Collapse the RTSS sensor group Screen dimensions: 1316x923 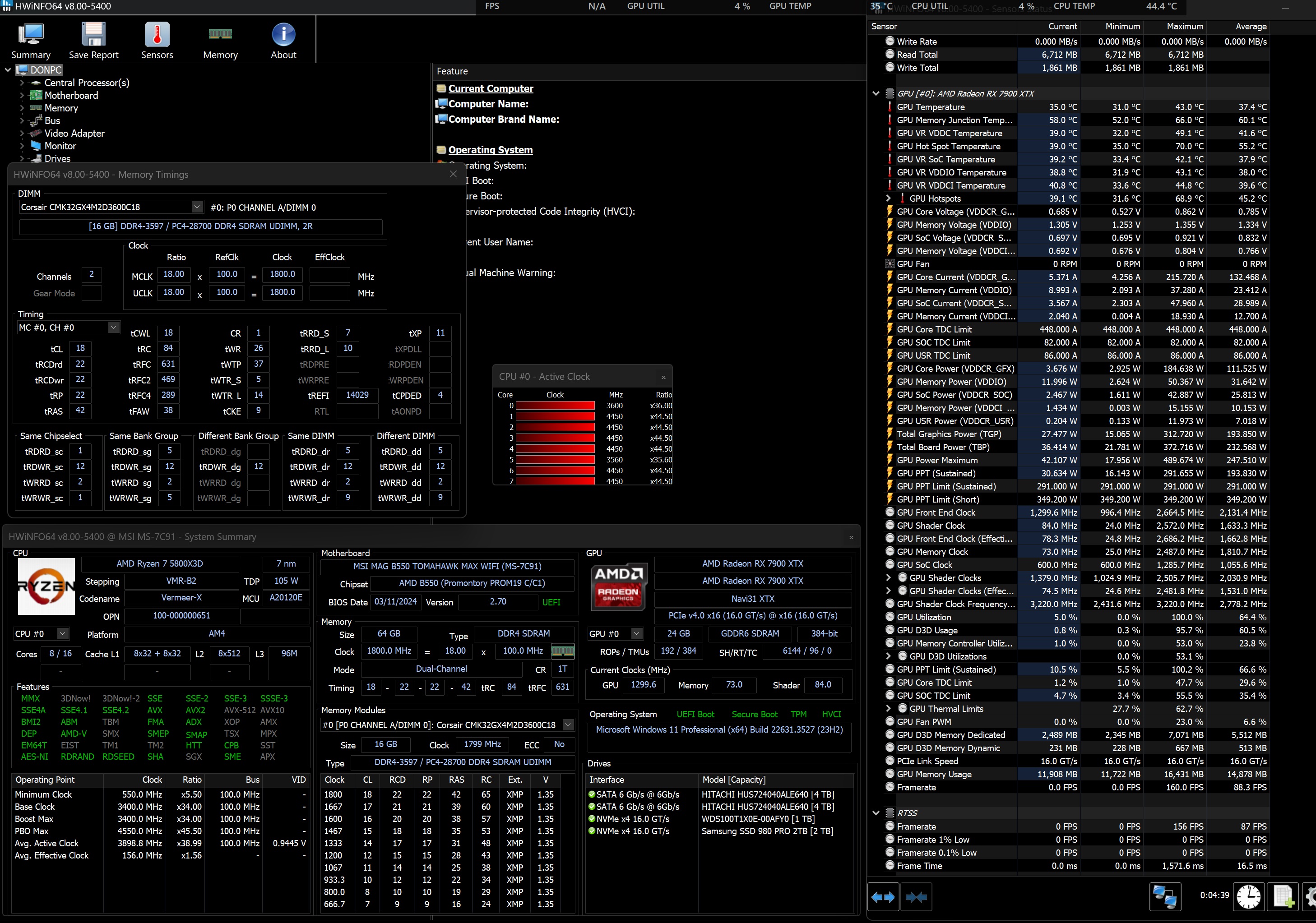pyautogui.click(x=876, y=813)
